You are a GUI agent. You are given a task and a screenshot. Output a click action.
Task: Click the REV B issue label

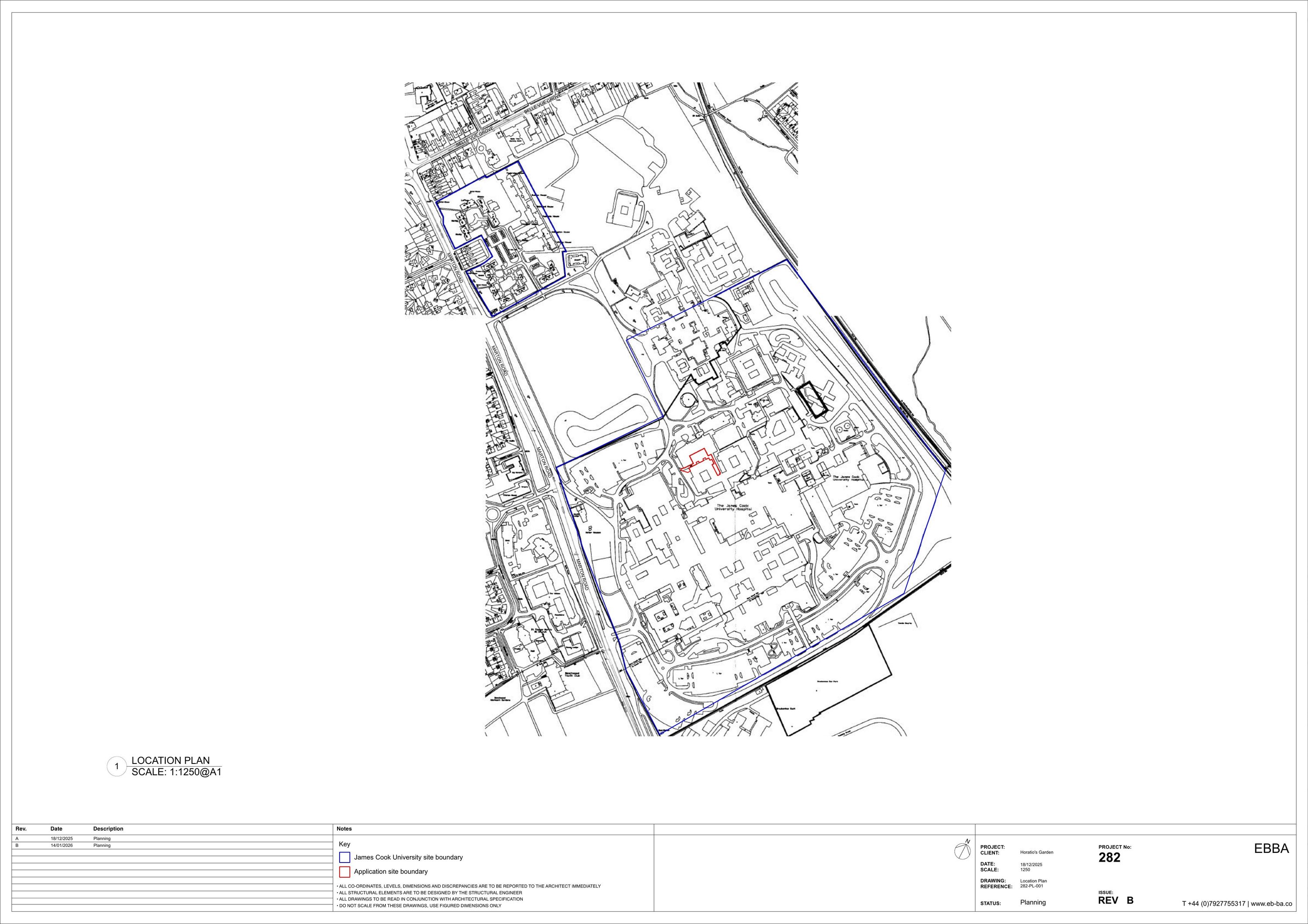click(1115, 900)
